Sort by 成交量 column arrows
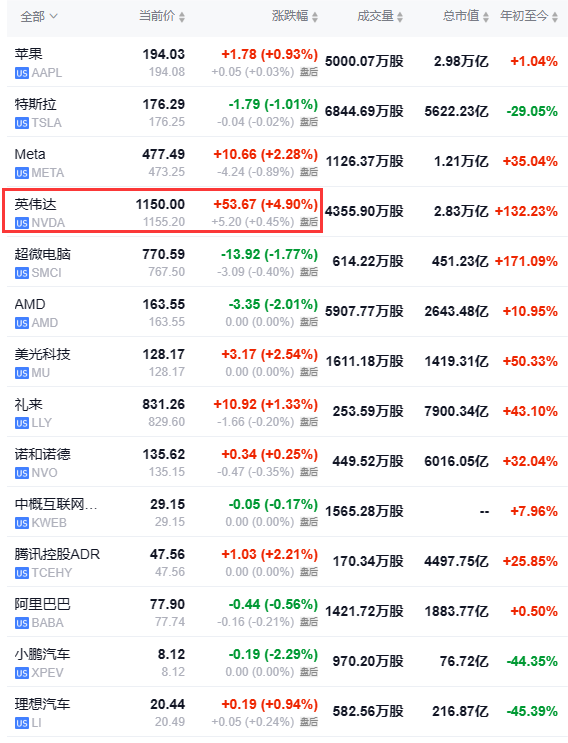This screenshot has width=568, height=743. 400,17
